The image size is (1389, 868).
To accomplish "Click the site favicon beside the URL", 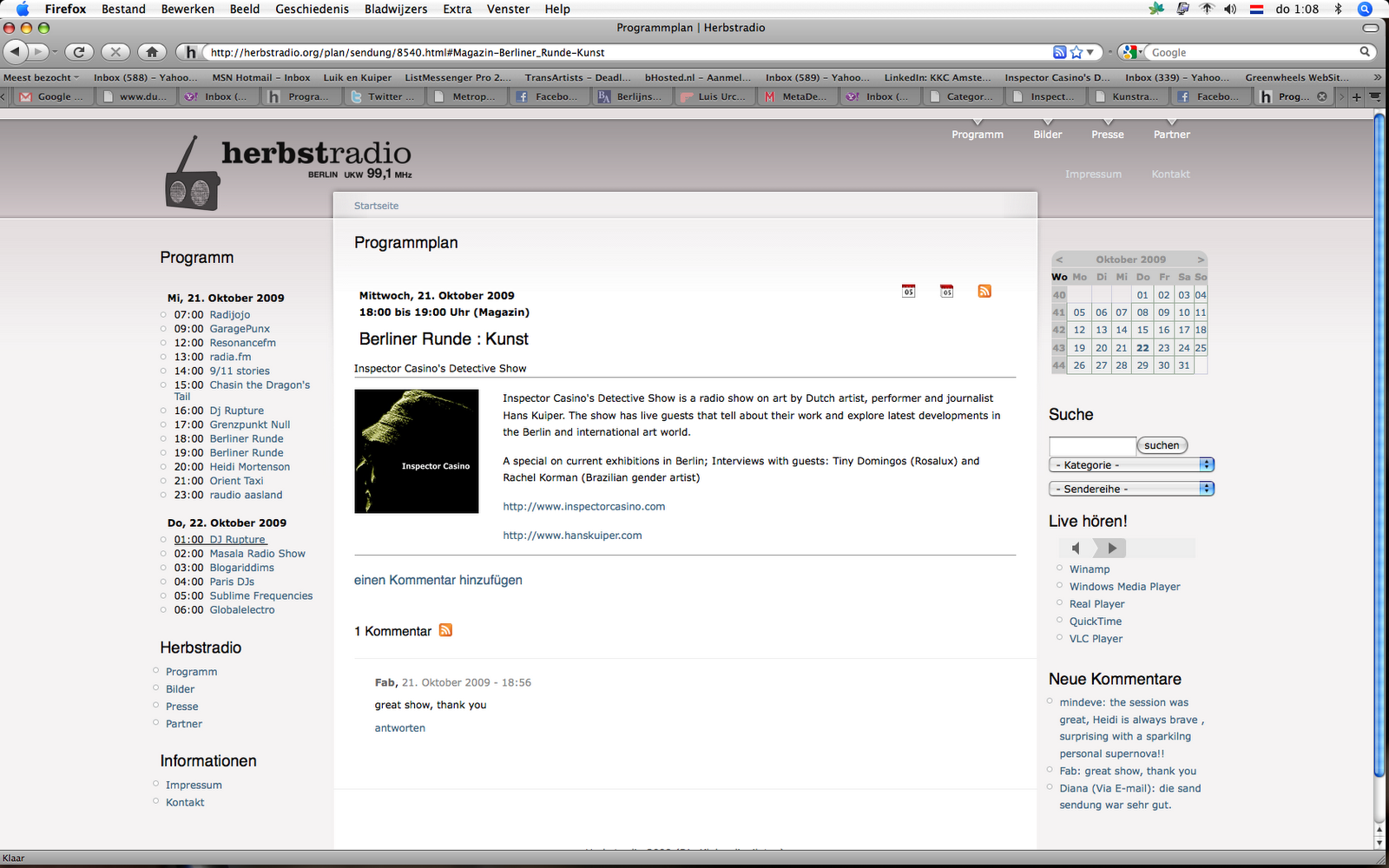I will point(191,52).
